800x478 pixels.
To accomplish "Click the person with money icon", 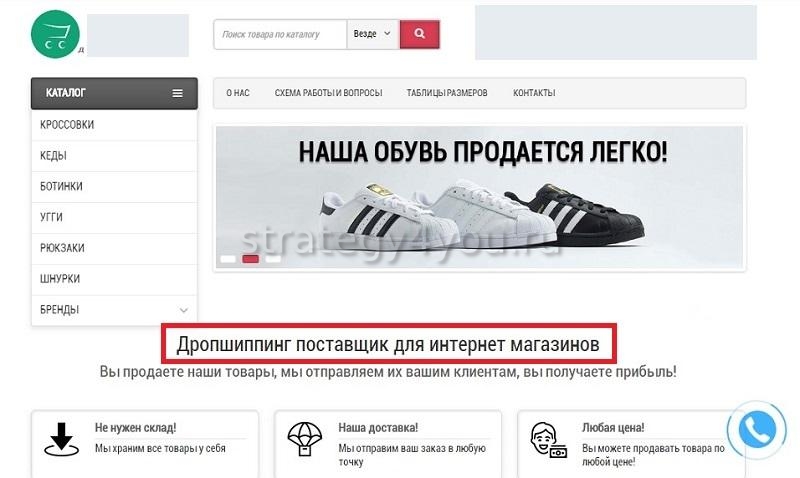I will tap(549, 440).
